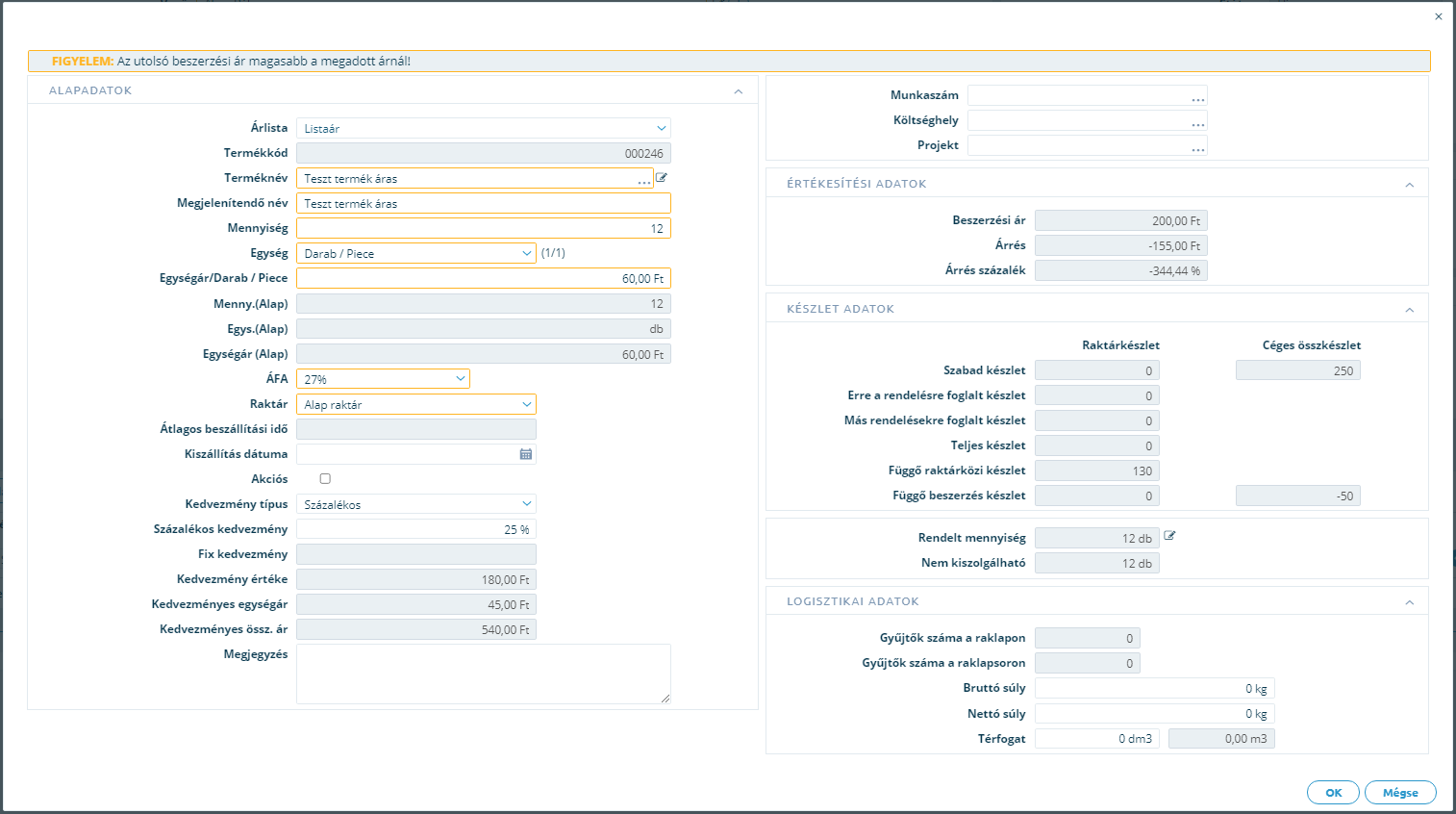Screen dimensions: 1456x814
Task: Click the Nettó súly field
Action: 1155,713
